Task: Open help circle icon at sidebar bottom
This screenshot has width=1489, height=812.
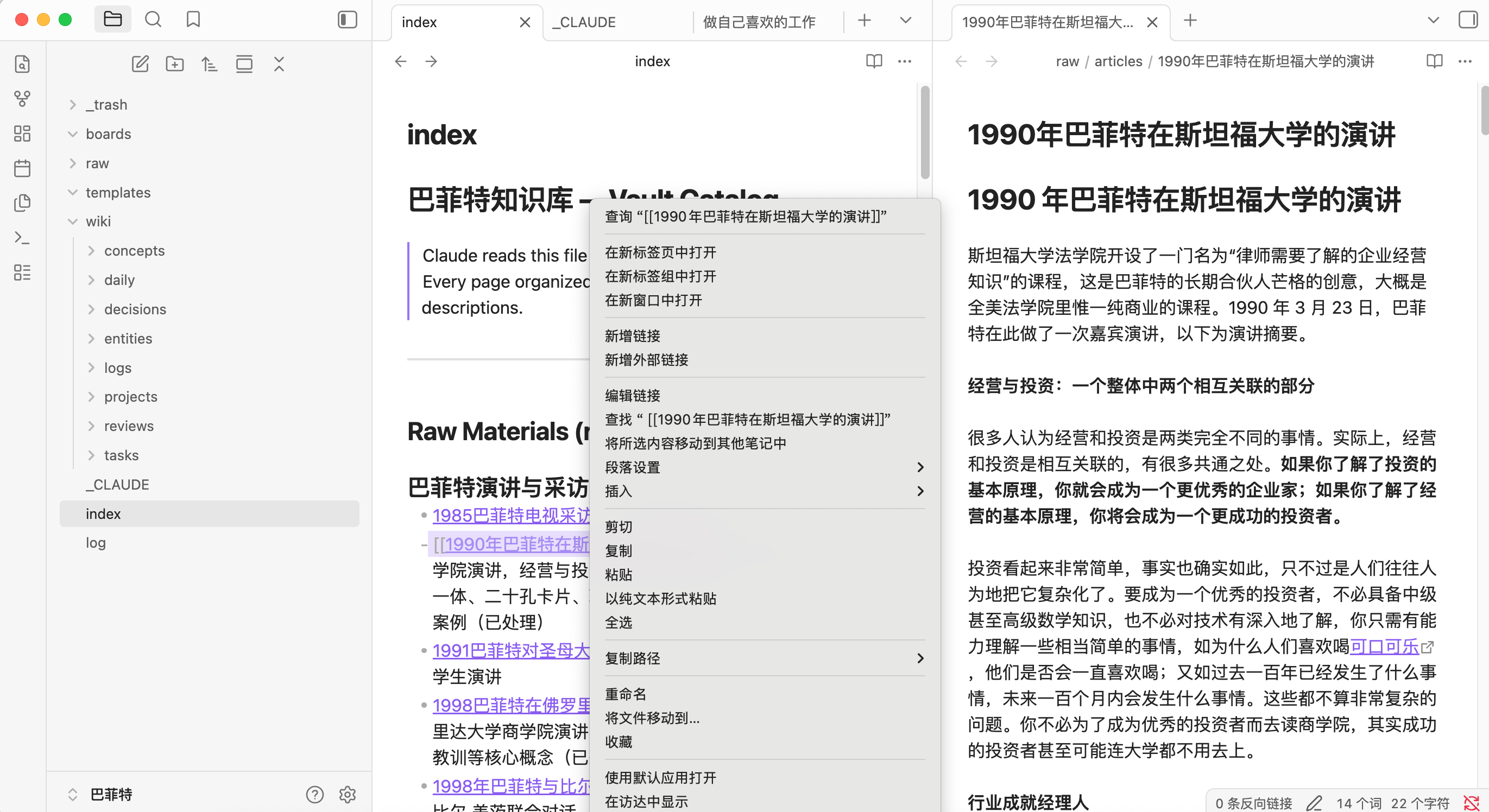Action: point(314,795)
